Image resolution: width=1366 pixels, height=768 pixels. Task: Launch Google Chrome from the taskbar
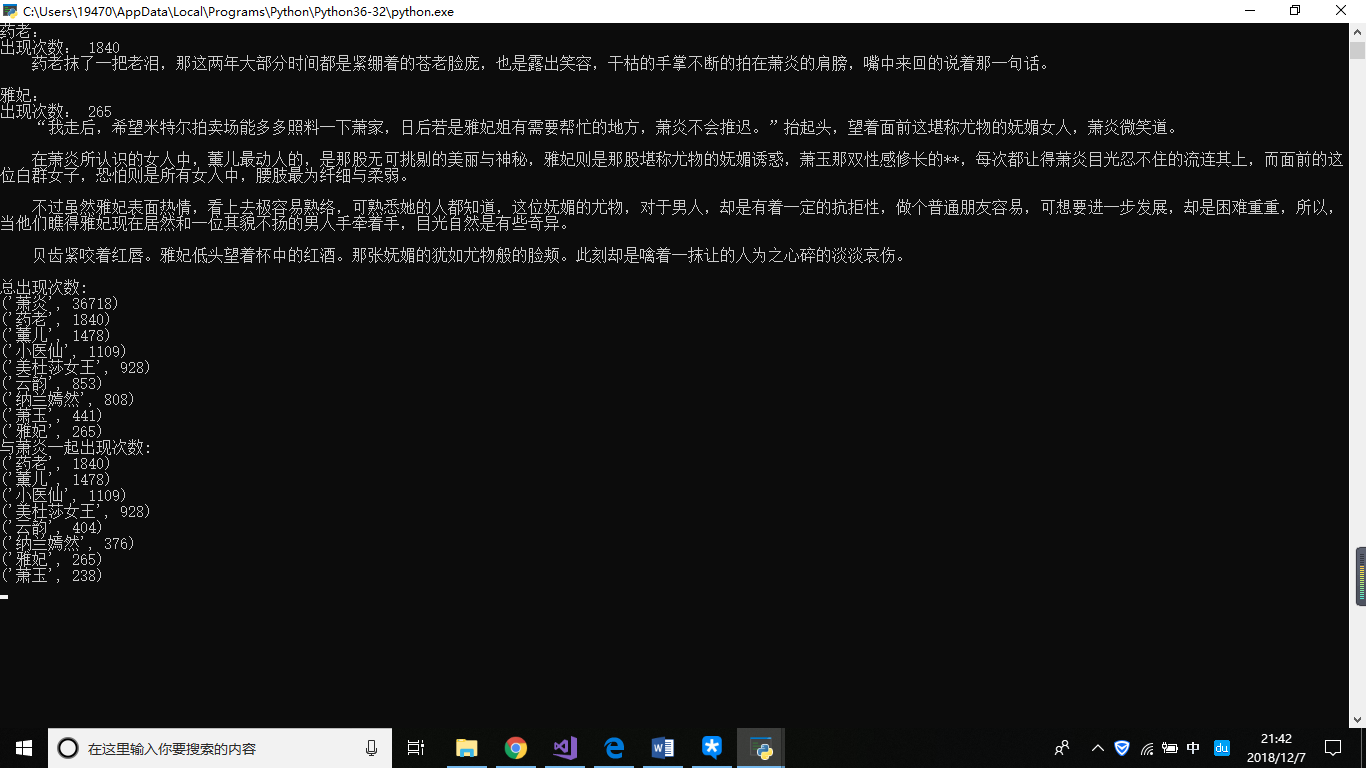[x=515, y=747]
